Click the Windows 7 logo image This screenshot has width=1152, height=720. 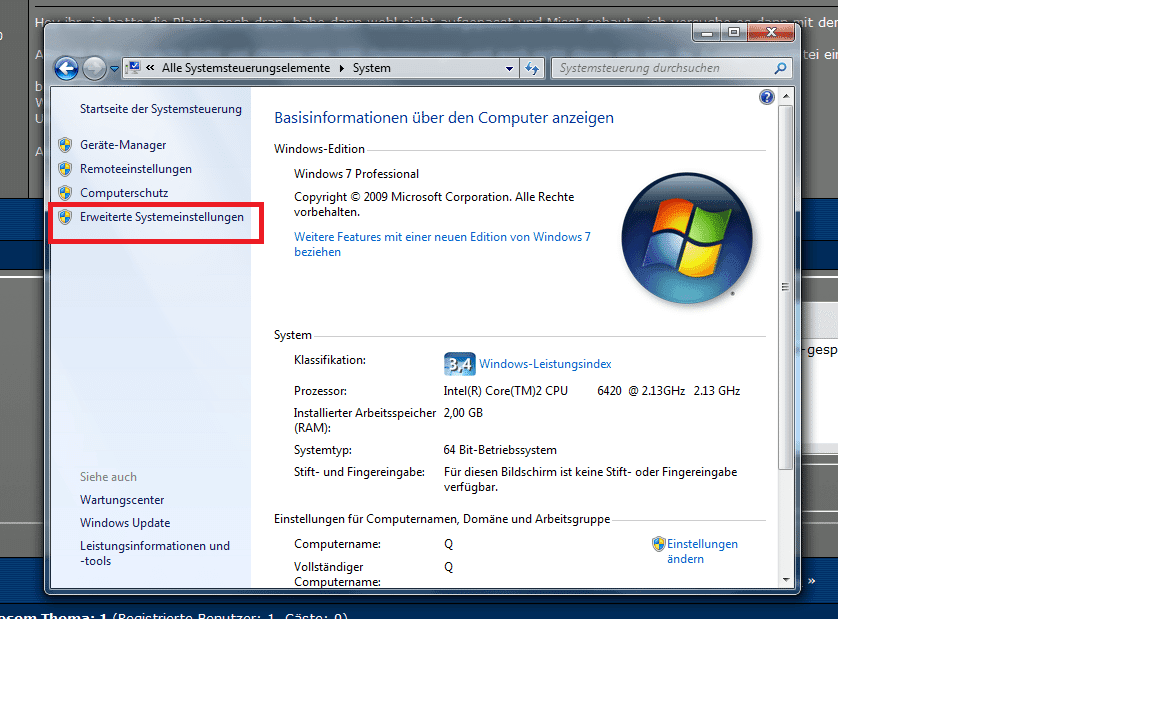tap(687, 238)
